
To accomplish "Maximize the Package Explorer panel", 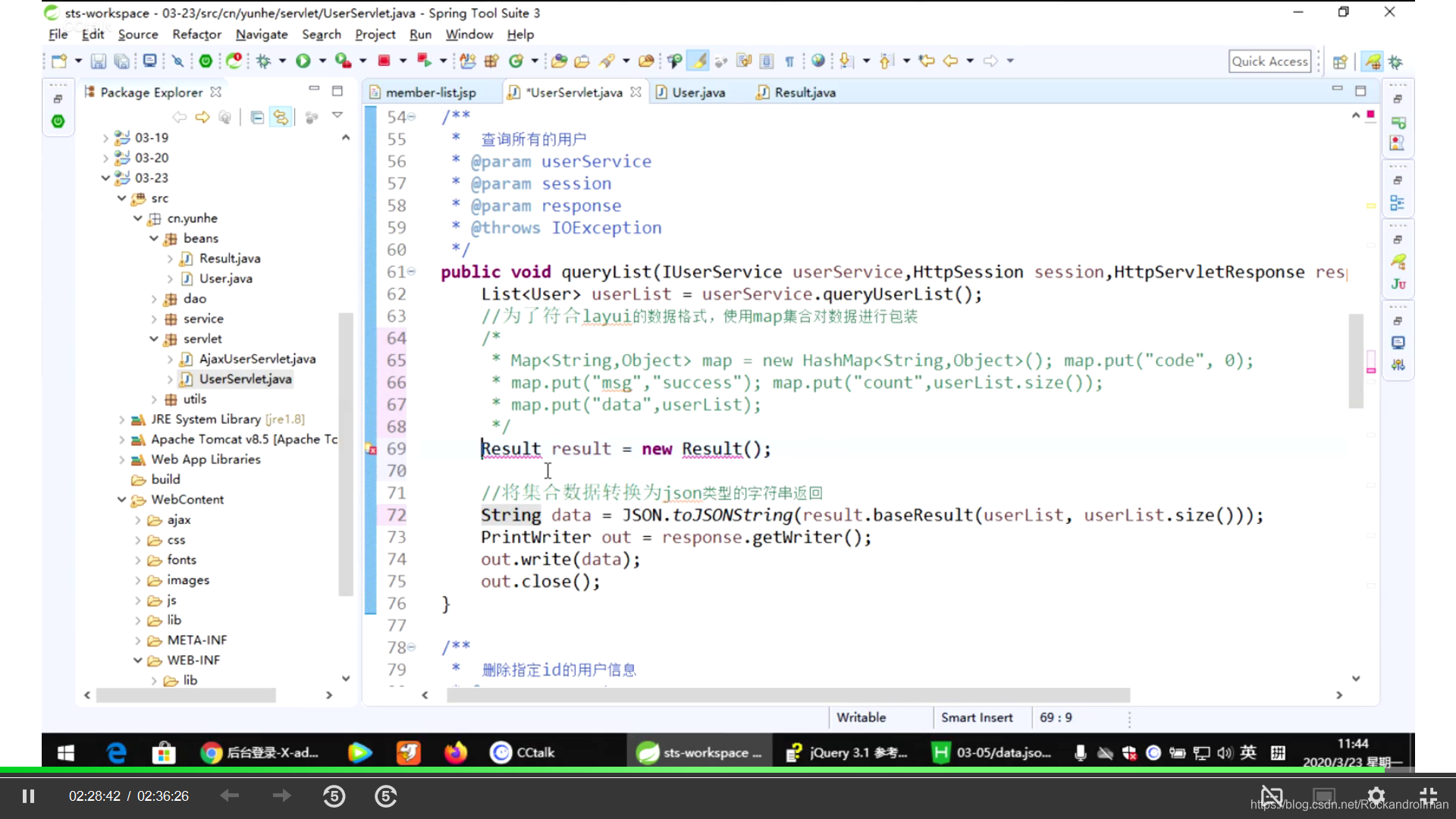I will click(x=337, y=91).
